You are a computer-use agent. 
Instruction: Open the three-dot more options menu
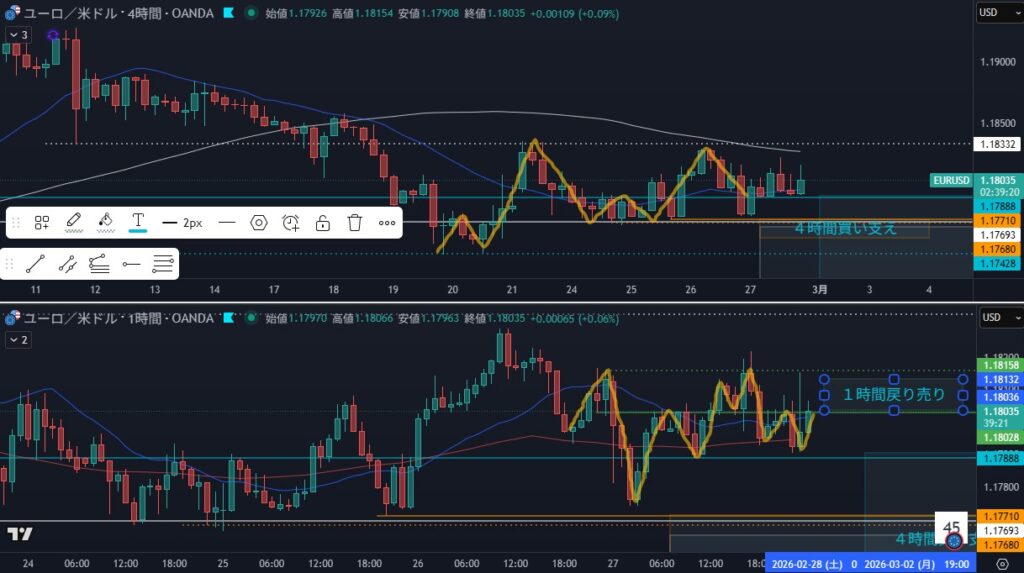click(x=386, y=222)
